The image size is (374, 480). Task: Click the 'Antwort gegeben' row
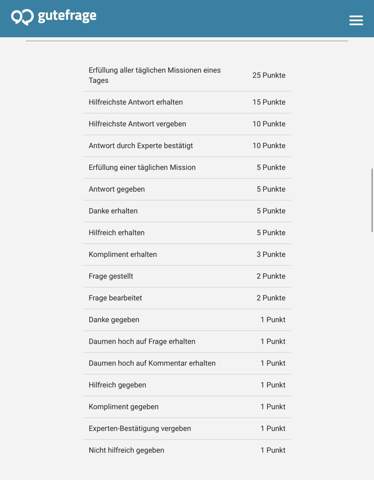click(187, 189)
